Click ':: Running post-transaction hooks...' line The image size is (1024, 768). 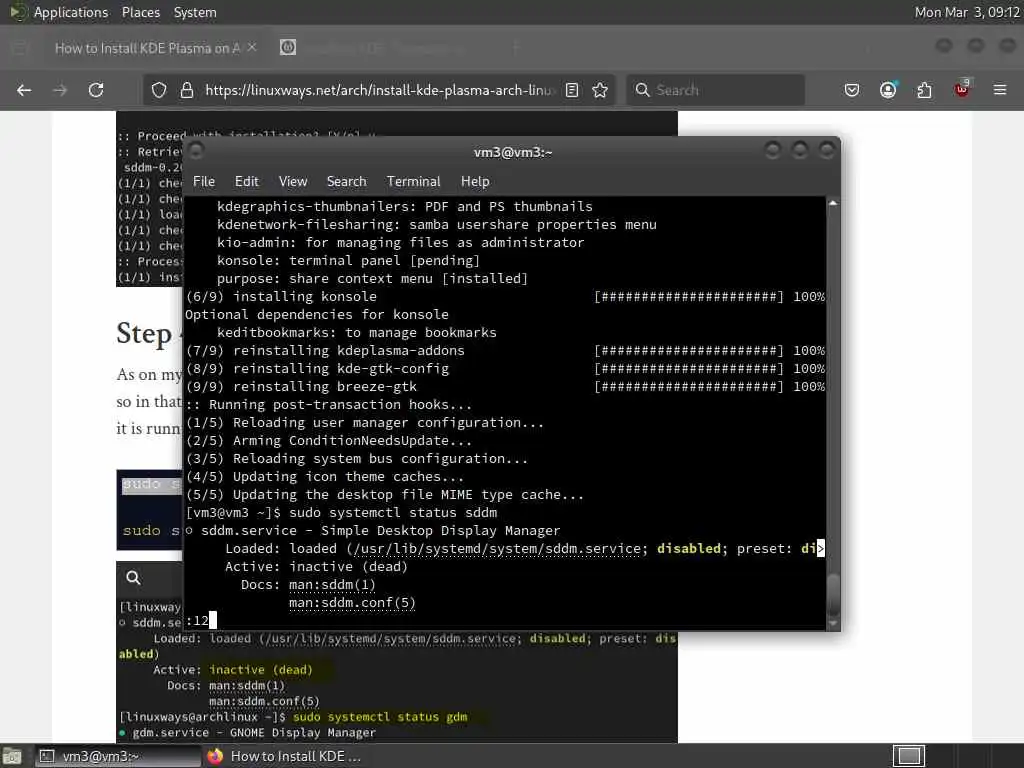(328, 405)
